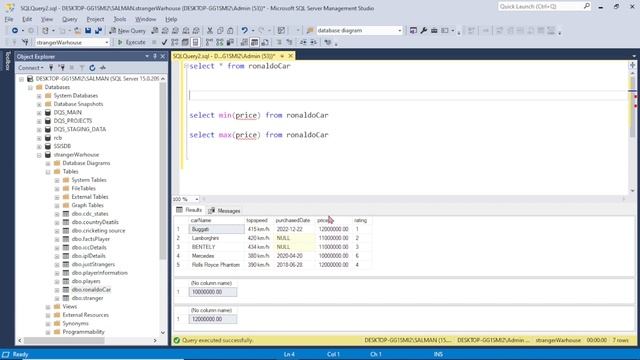Comment out the selected lines icon
Image resolution: width=640 pixels, height=360 pixels.
[279, 42]
